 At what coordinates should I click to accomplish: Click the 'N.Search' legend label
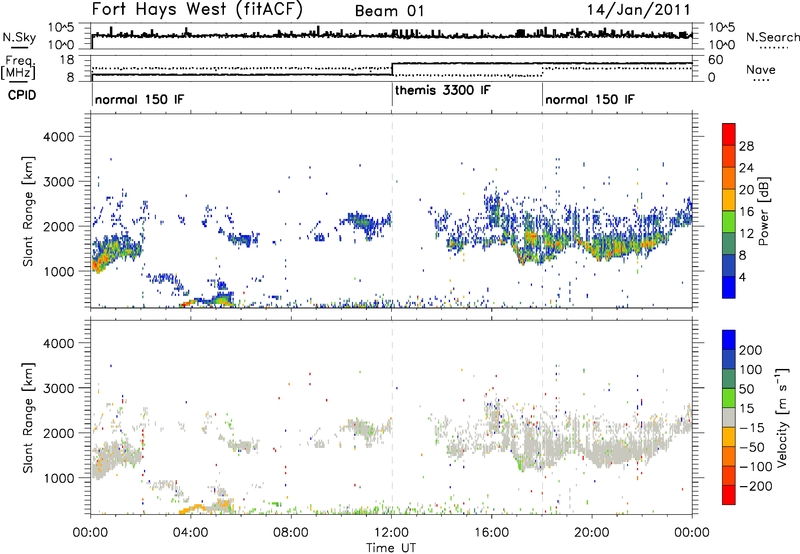[773, 37]
